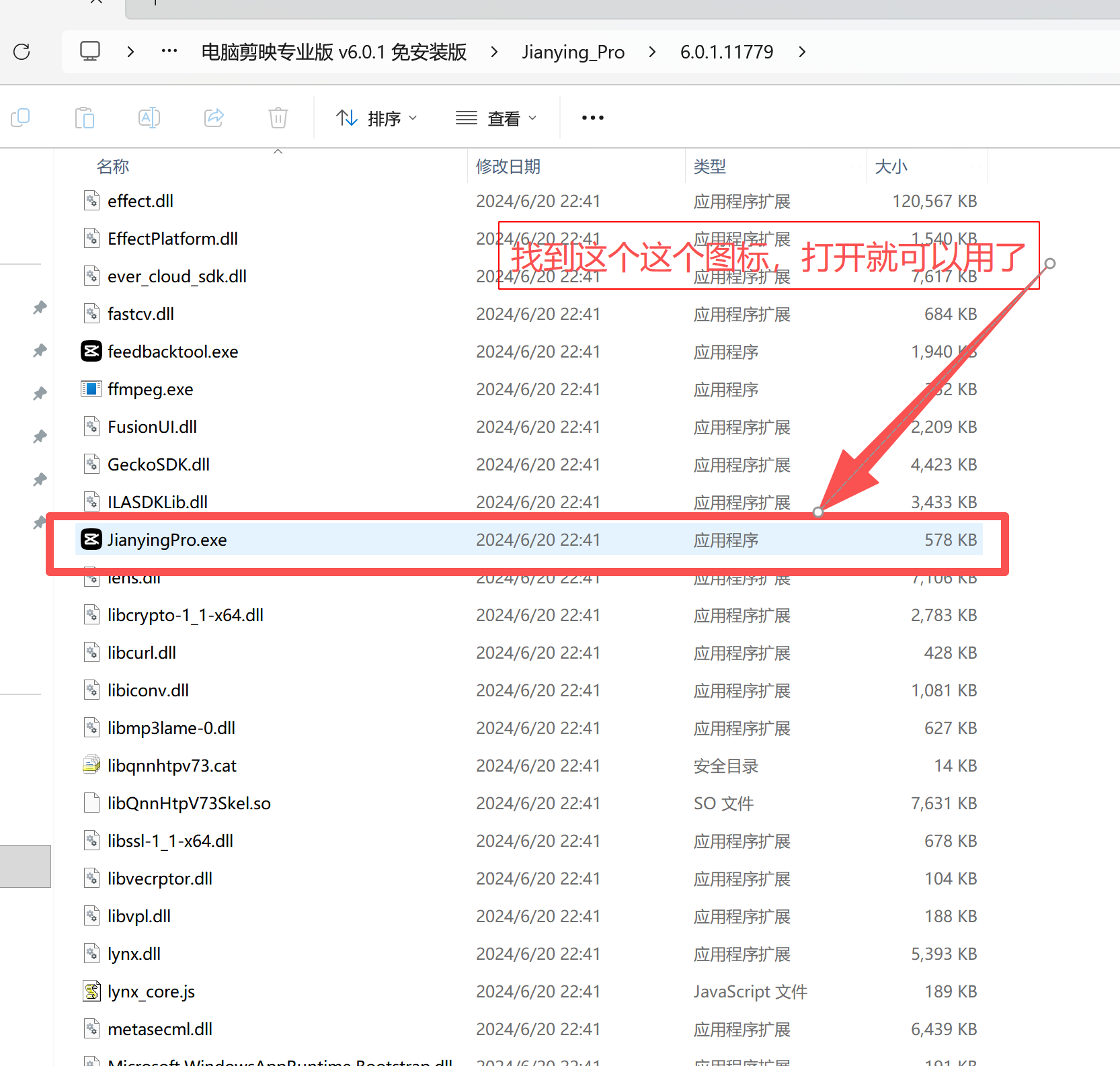Expand chevron after 电脑剪映专业版 v6.0.1 免安装版

coord(495,52)
